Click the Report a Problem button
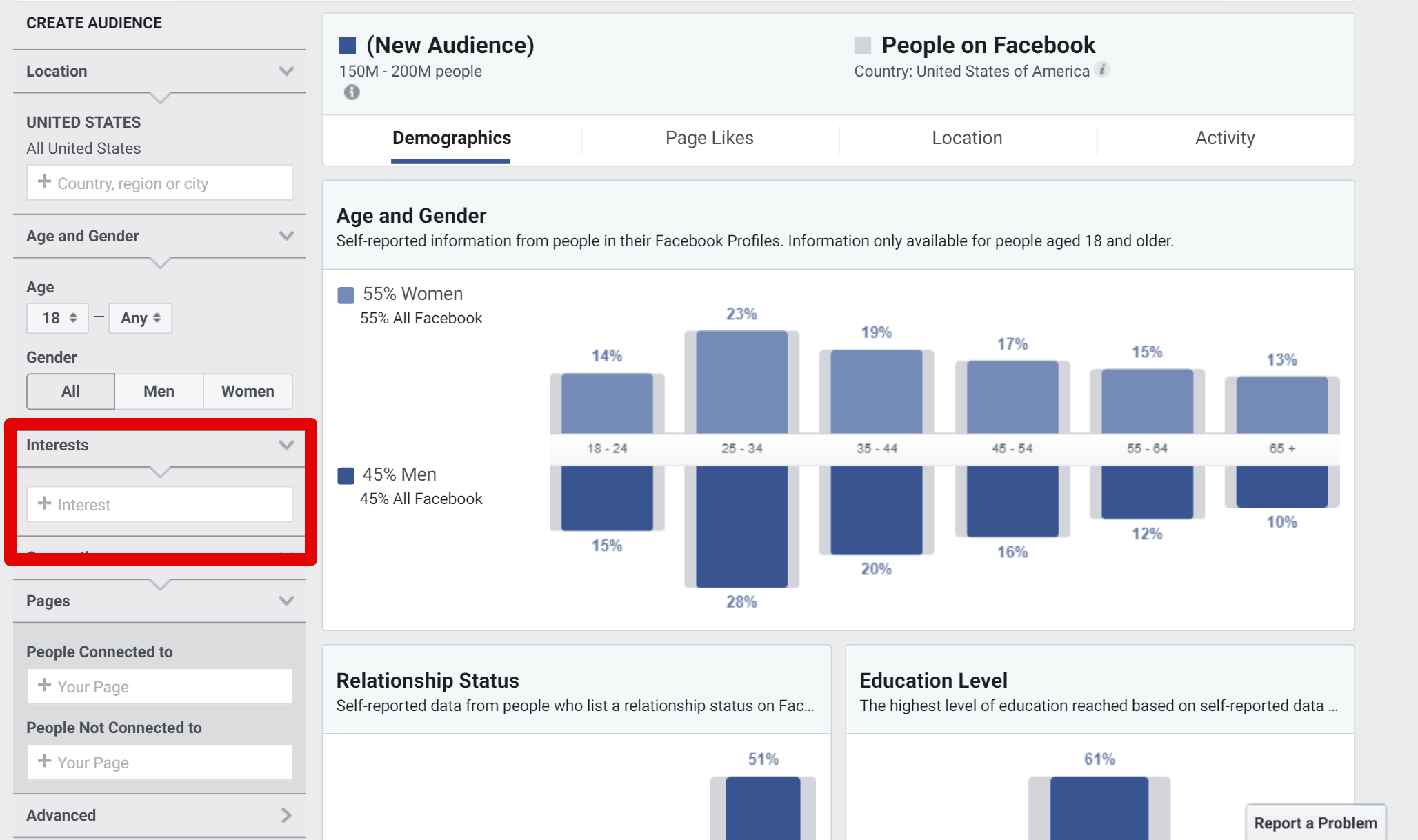The image size is (1418, 840). (x=1315, y=823)
